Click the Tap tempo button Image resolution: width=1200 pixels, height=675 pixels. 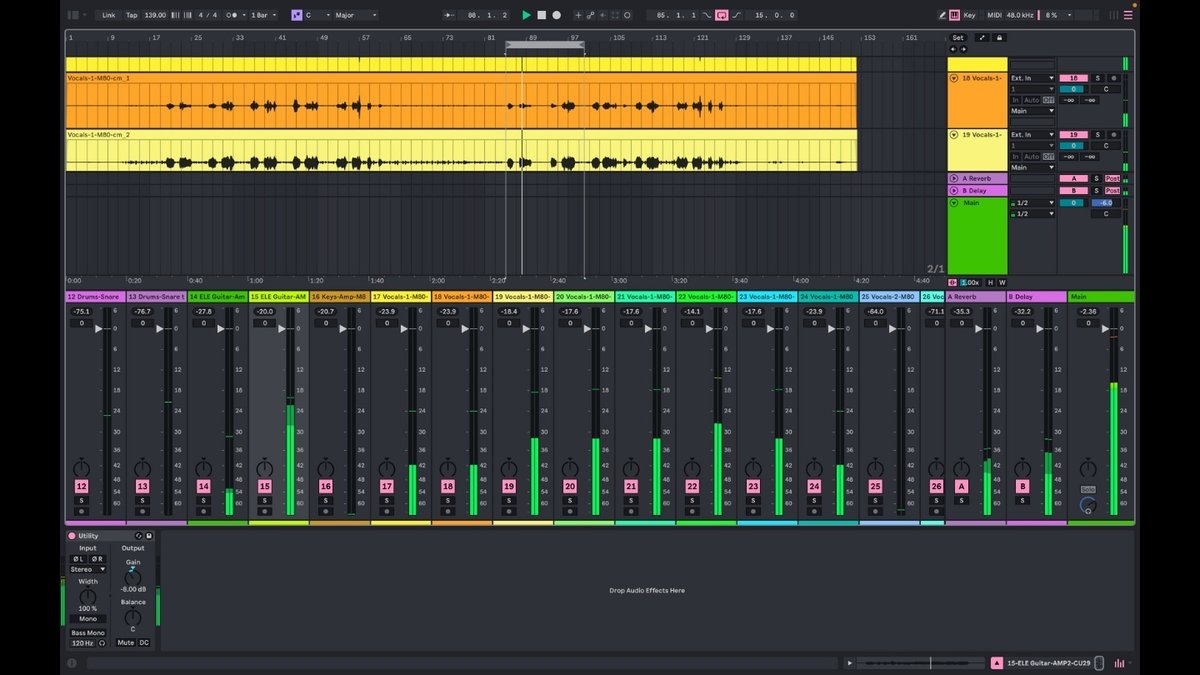coord(131,15)
